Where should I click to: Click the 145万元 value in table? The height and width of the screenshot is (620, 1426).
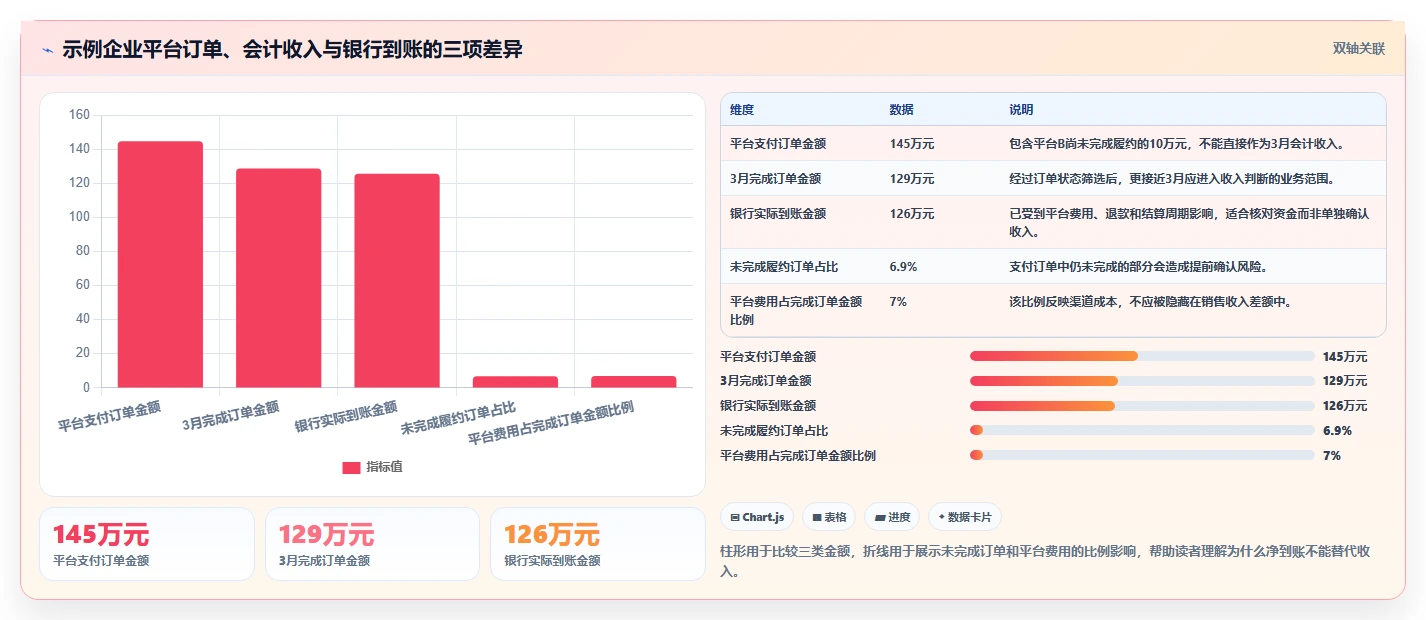pyautogui.click(x=912, y=144)
